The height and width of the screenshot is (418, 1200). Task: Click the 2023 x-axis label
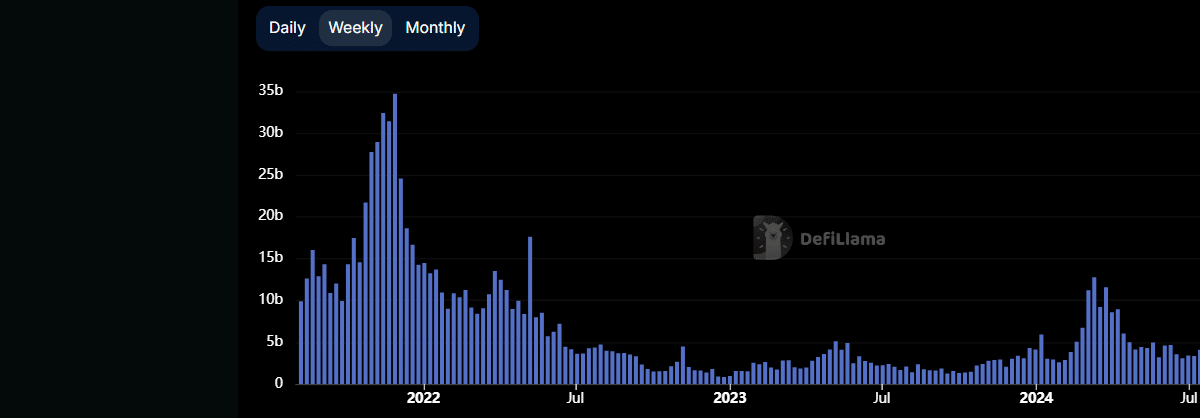[729, 397]
